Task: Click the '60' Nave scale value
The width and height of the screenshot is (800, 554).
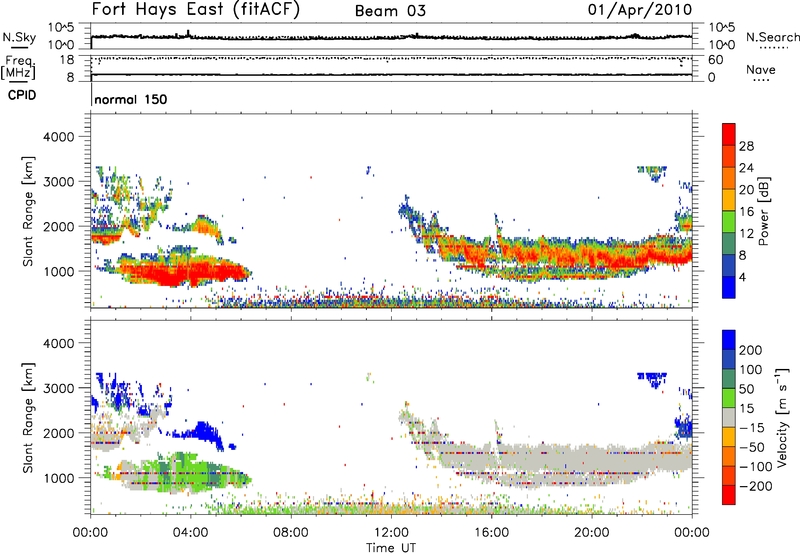Action: [716, 60]
